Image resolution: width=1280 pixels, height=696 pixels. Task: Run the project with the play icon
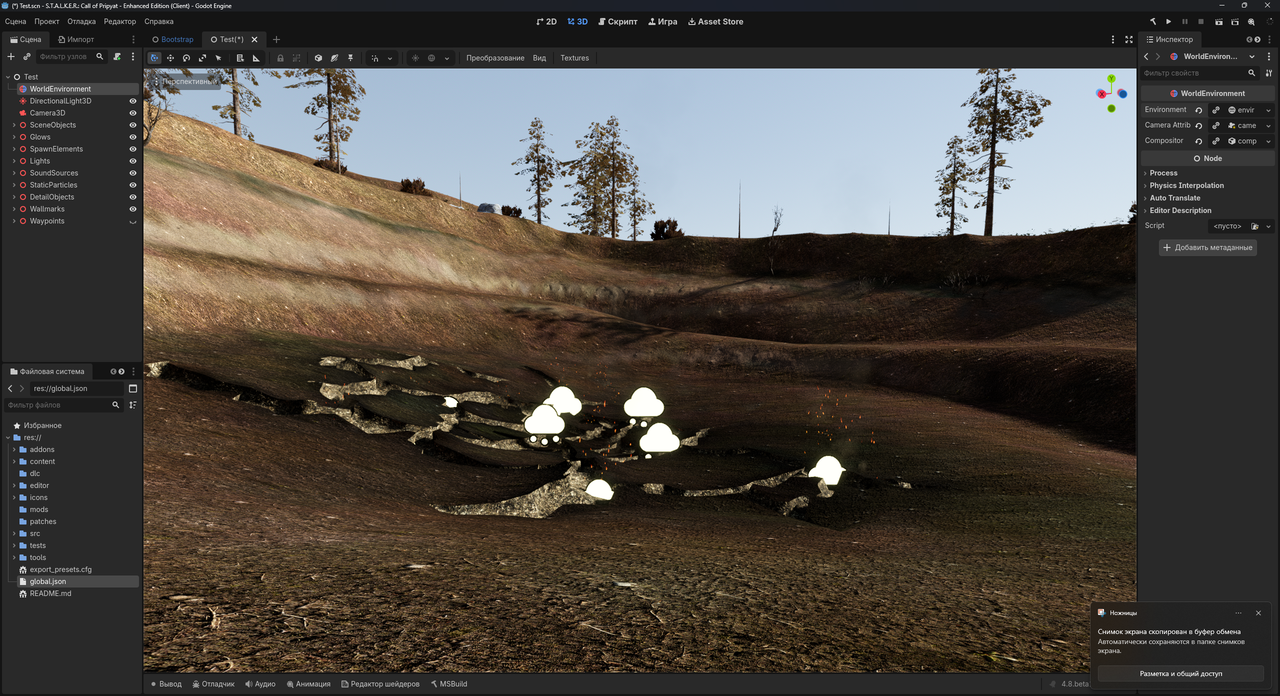click(x=1168, y=21)
